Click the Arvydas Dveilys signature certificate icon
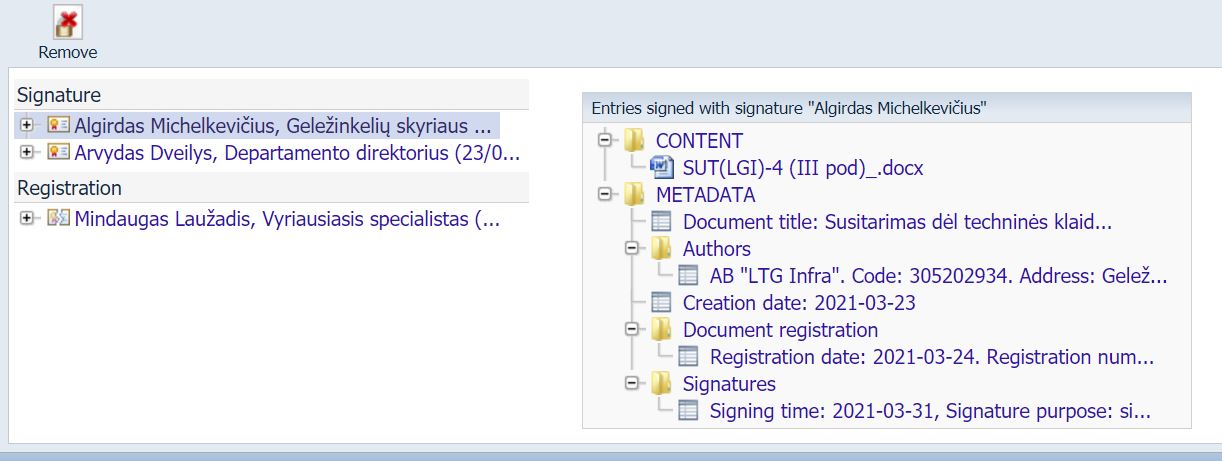The width and height of the screenshot is (1222, 461). (59, 153)
